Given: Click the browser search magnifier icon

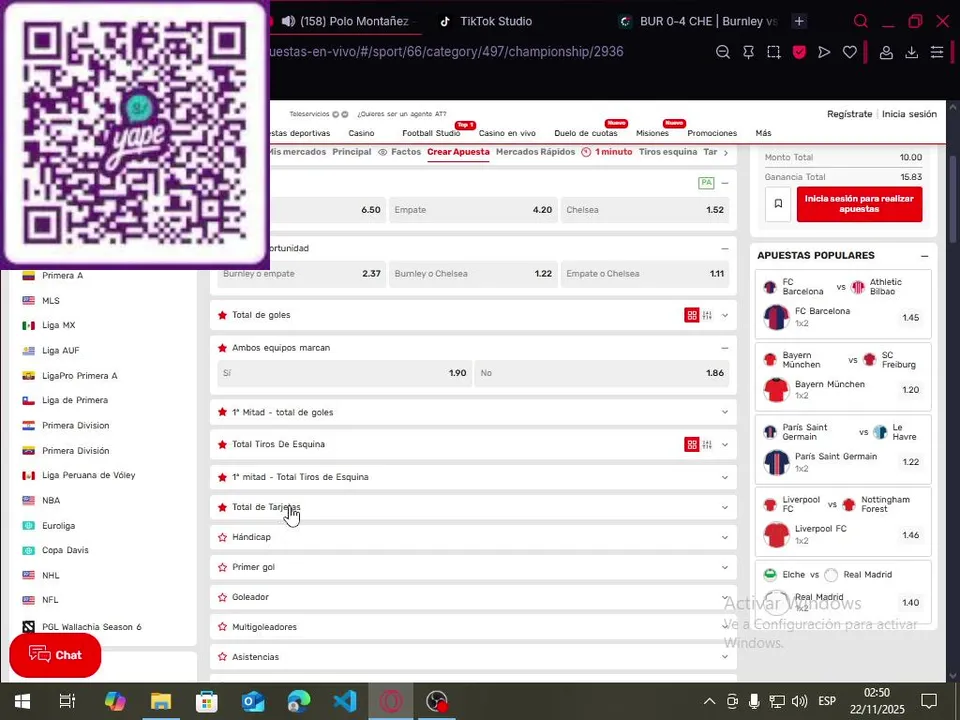Looking at the screenshot, I should (x=860, y=21).
